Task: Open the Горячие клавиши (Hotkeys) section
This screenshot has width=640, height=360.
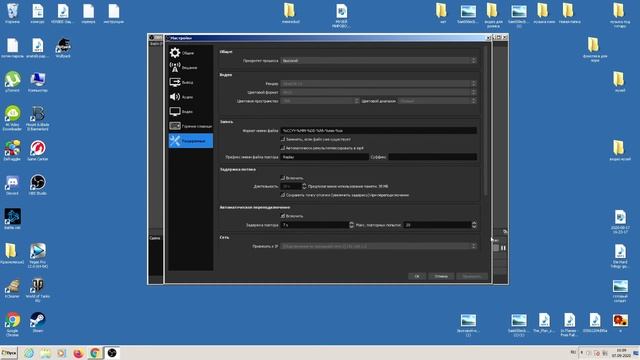Action: [191, 126]
